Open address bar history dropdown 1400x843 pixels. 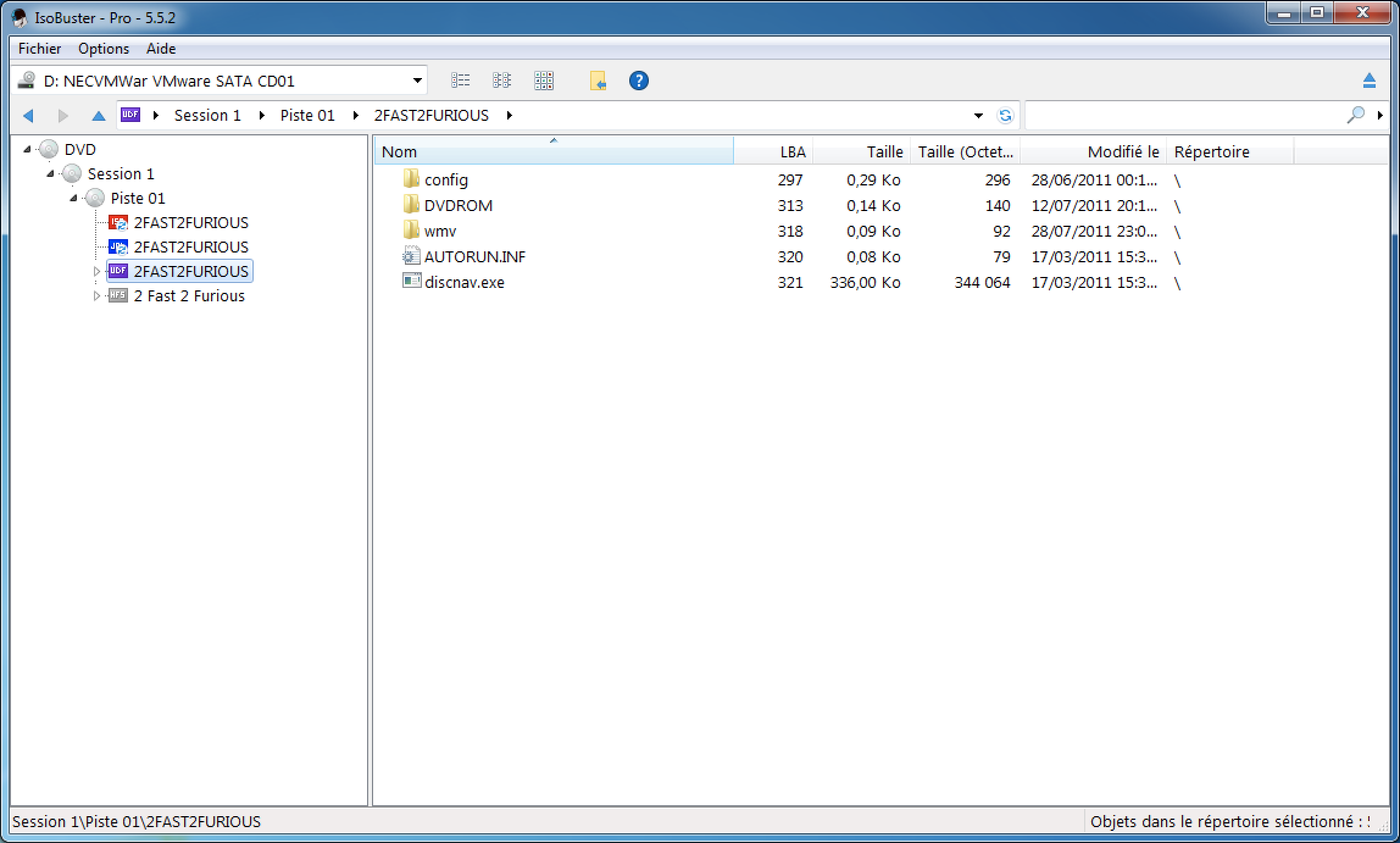point(978,115)
